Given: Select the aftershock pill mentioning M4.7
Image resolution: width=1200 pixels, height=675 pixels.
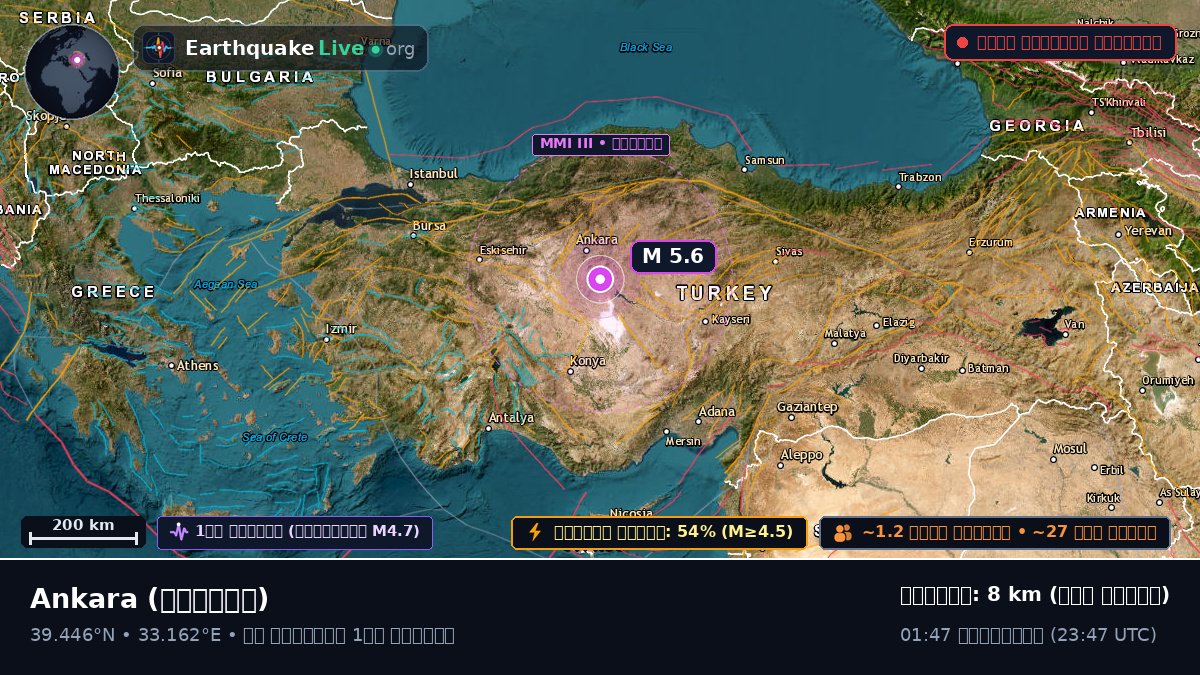Looking at the screenshot, I should (x=295, y=532).
